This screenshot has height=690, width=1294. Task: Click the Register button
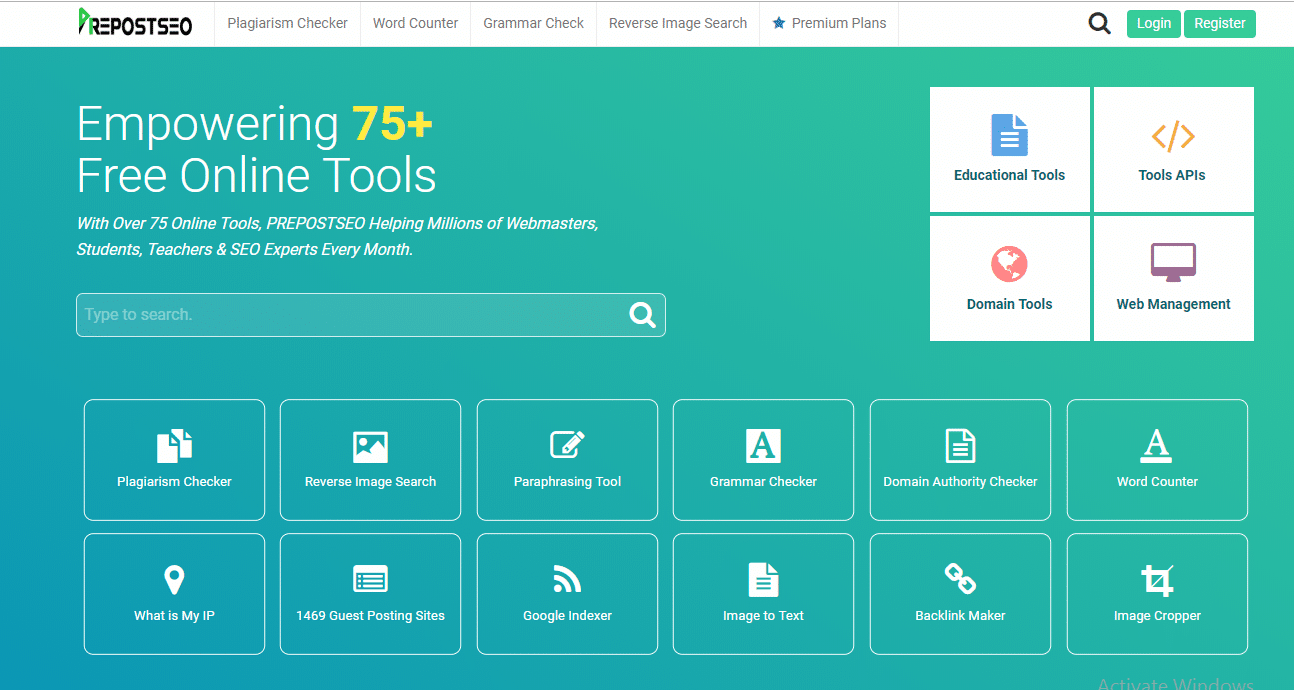click(x=1220, y=24)
